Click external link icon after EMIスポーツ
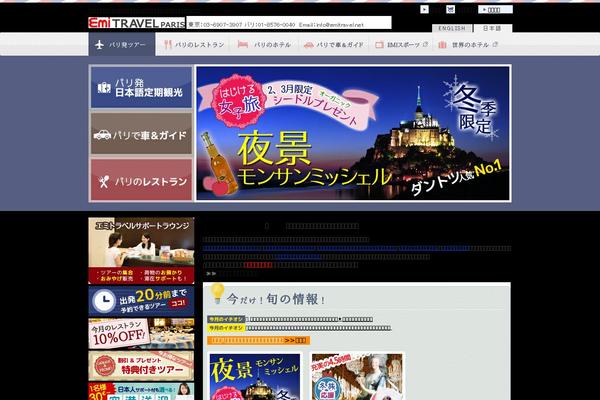 425,44
